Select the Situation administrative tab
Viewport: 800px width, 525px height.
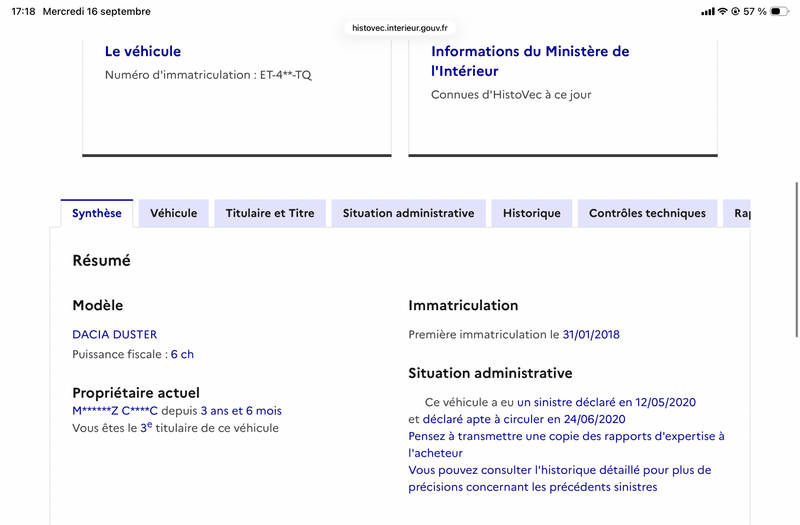(408, 213)
